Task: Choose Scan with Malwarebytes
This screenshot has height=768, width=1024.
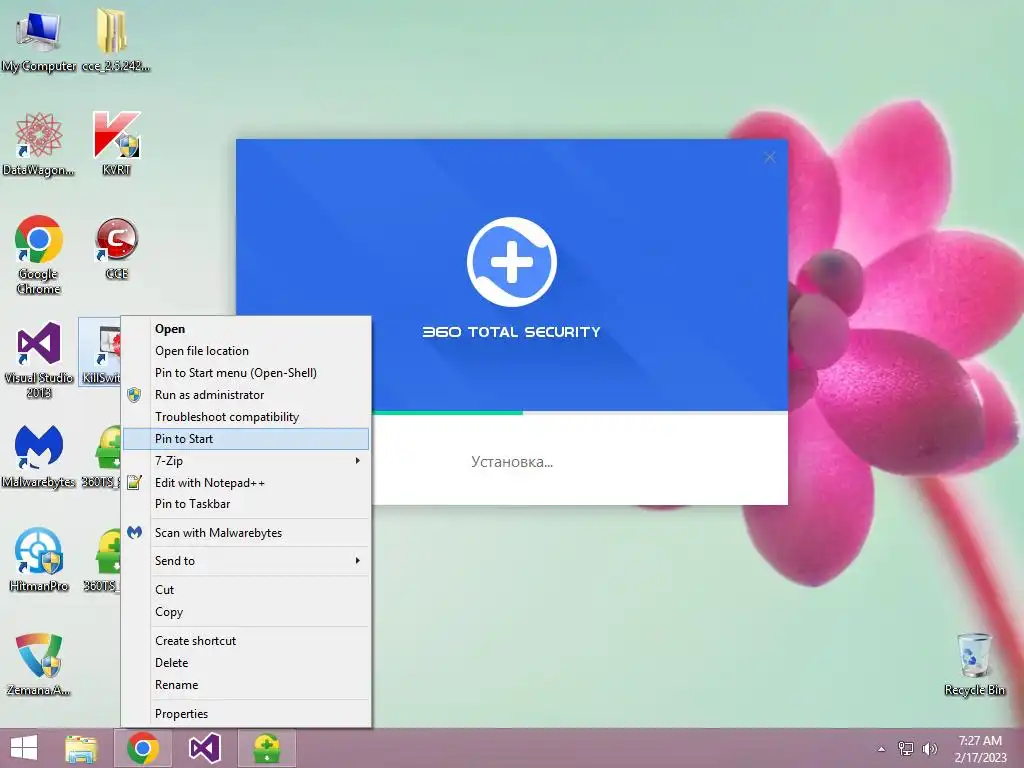Action: pyautogui.click(x=246, y=533)
